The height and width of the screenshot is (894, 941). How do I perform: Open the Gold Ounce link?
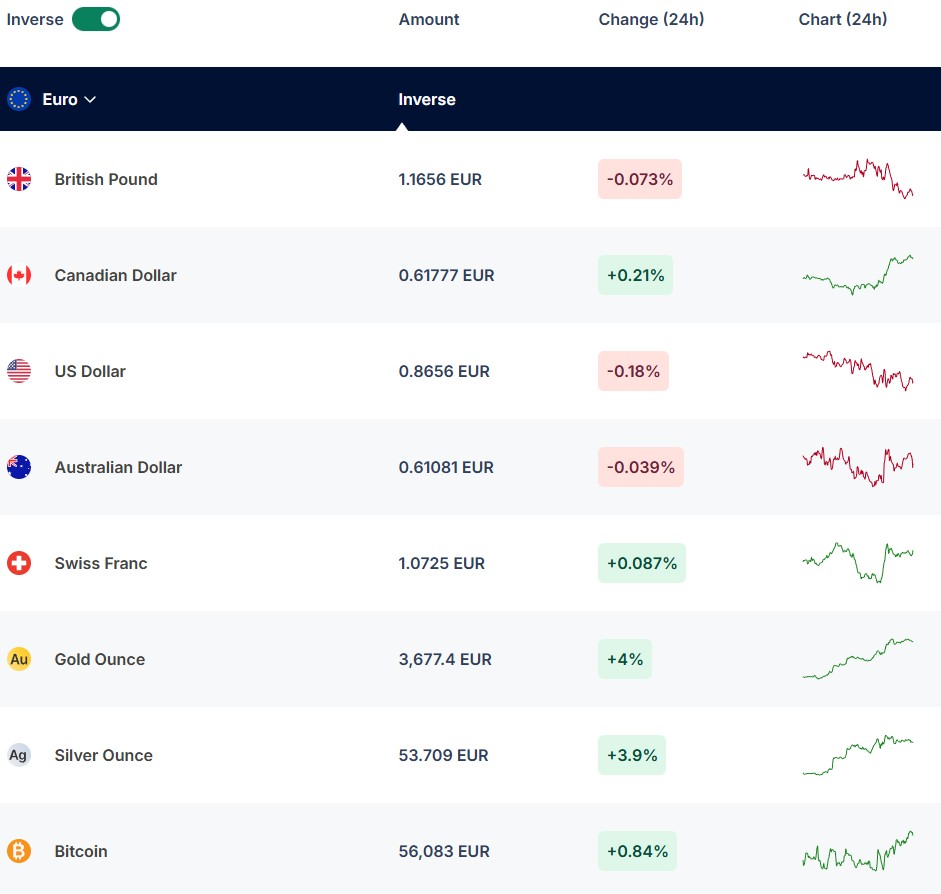[x=100, y=659]
